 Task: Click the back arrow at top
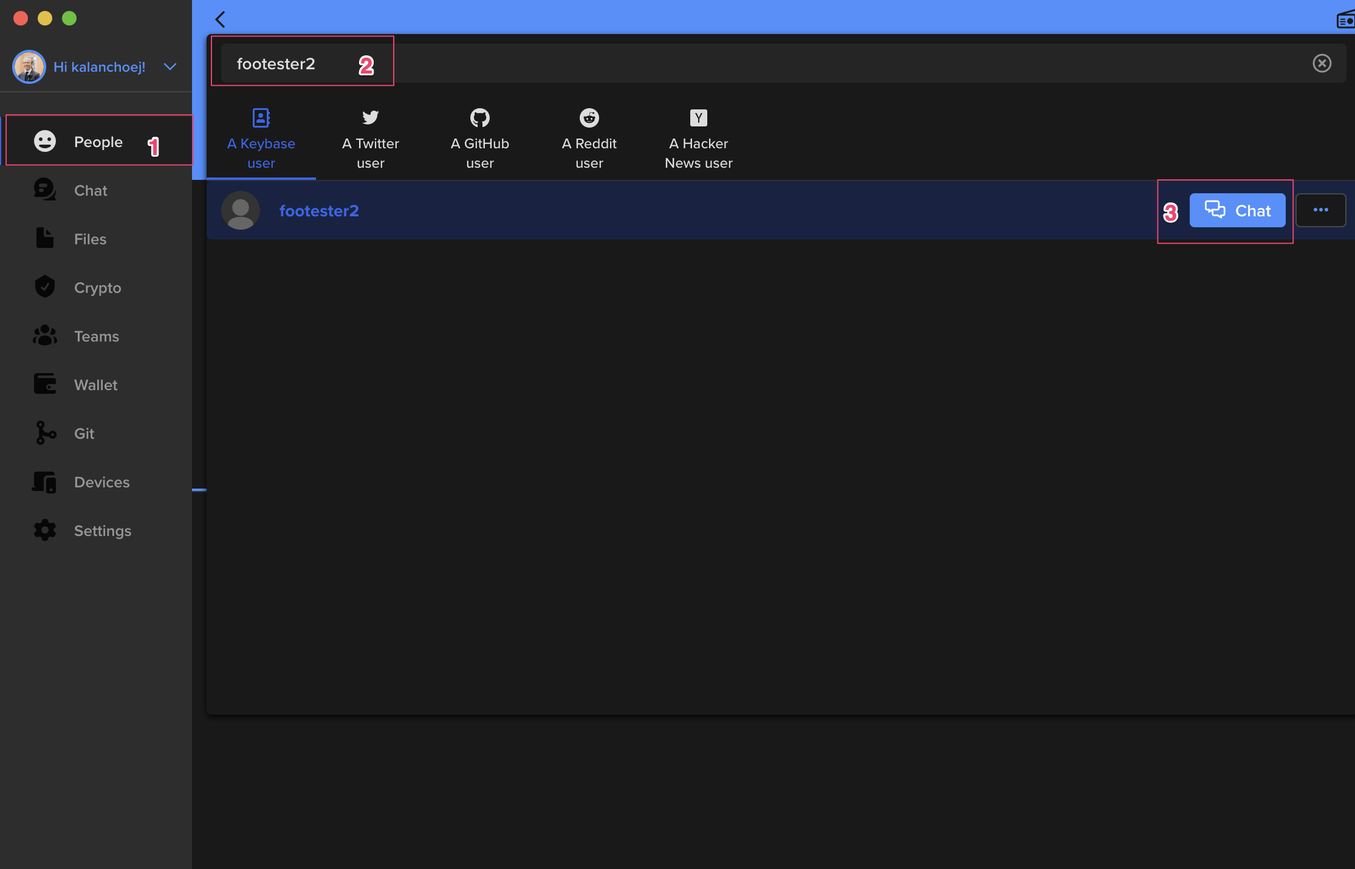pos(220,19)
